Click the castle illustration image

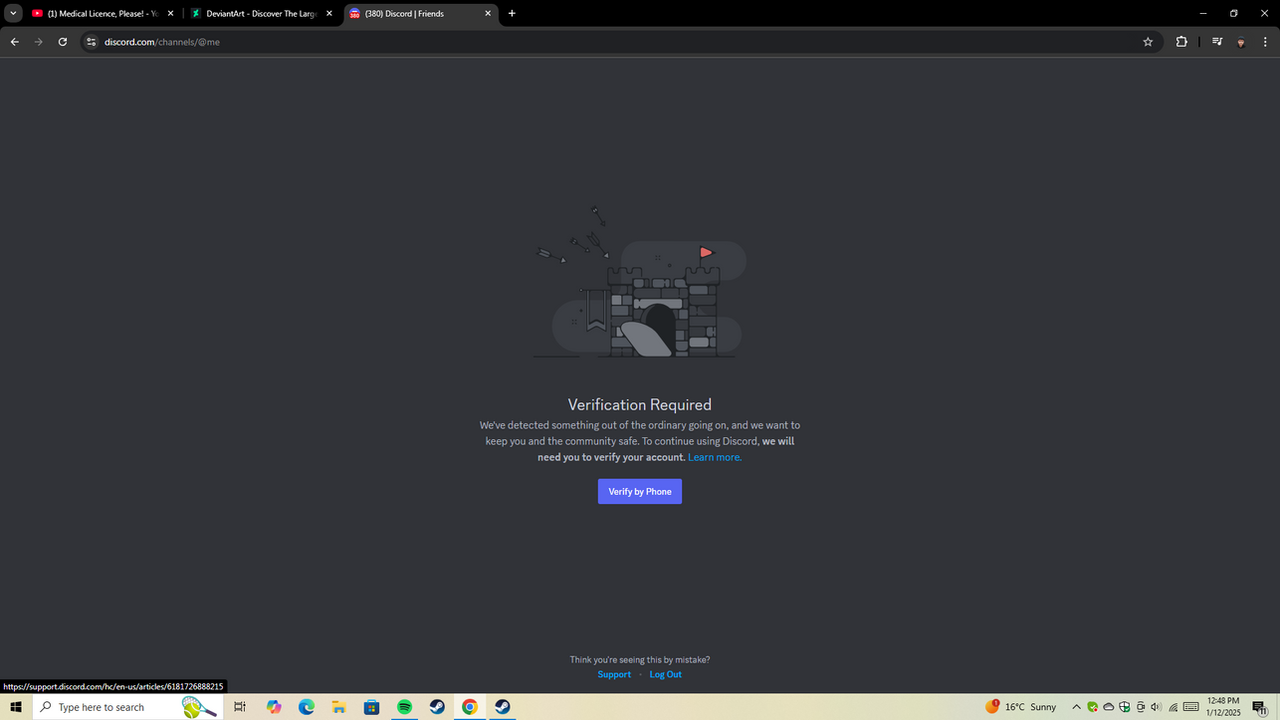pos(640,283)
